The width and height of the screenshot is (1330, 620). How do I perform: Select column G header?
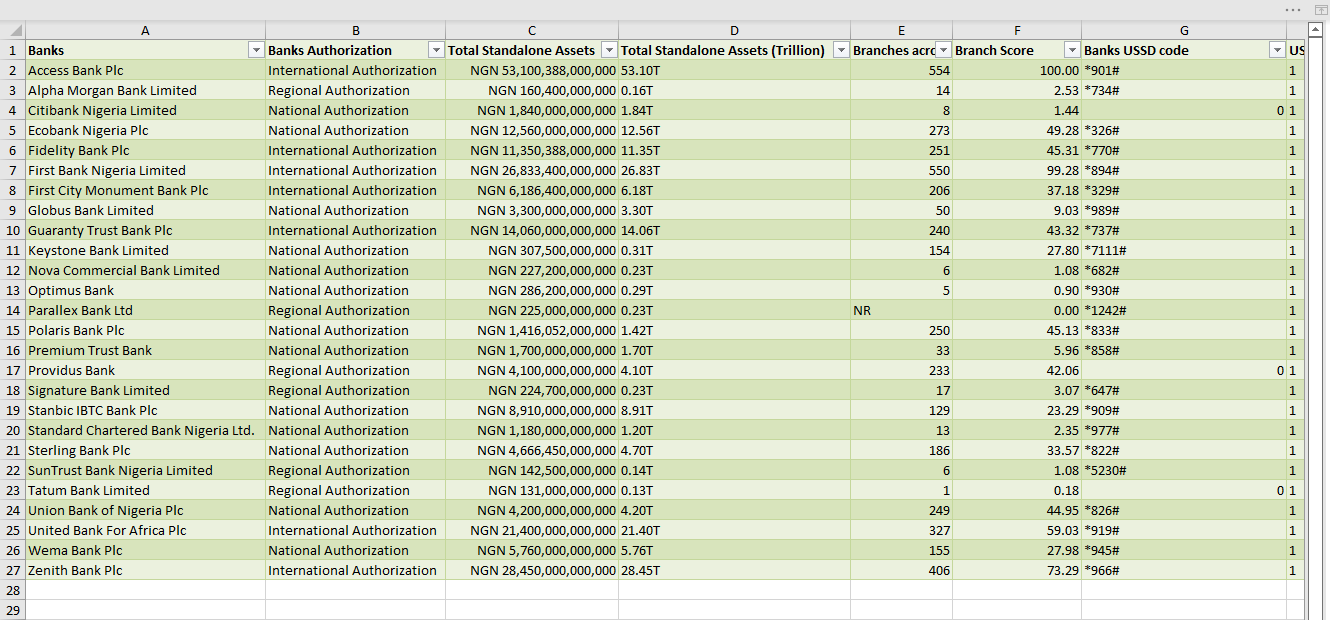pyautogui.click(x=1184, y=30)
